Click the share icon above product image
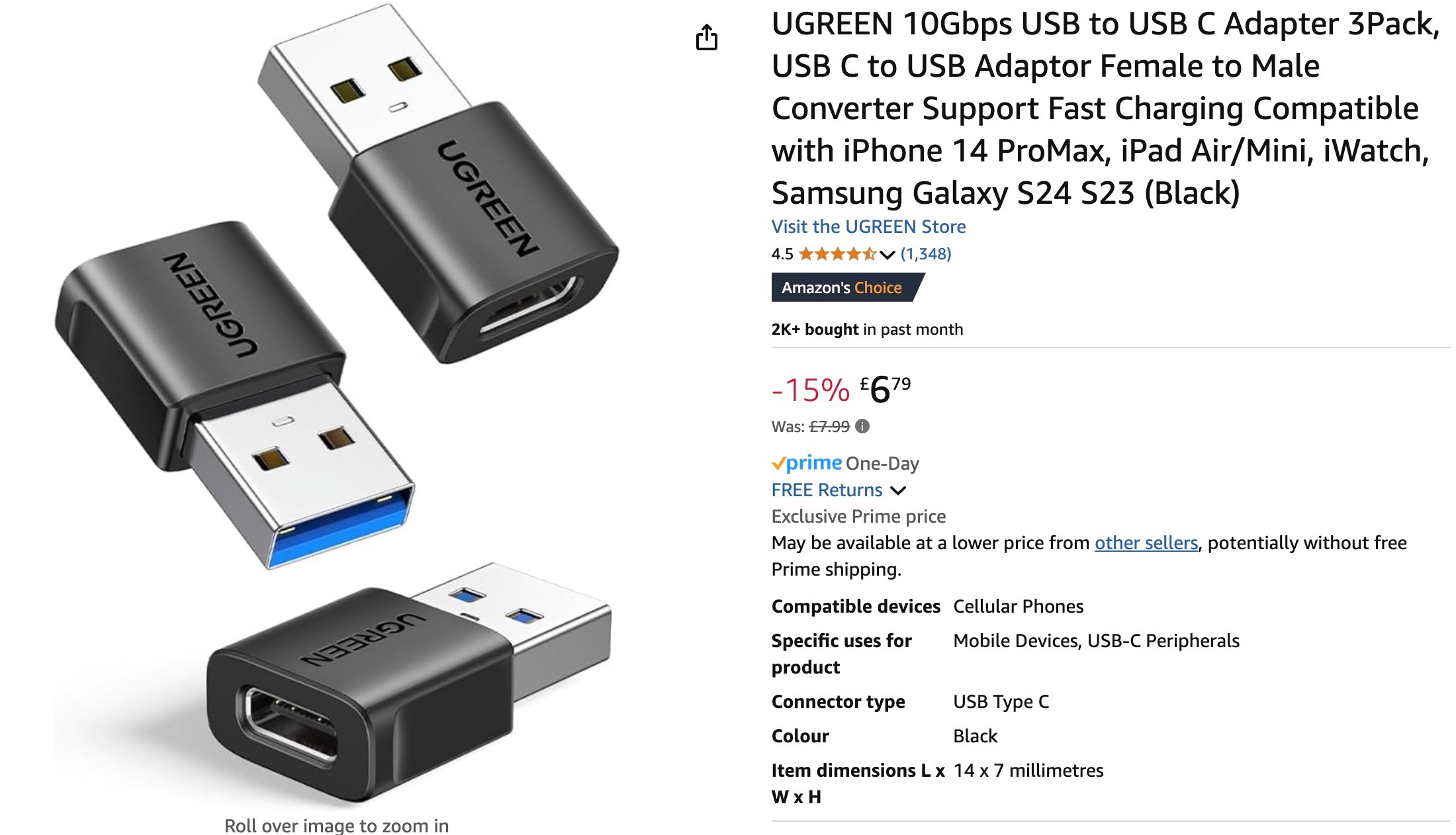Viewport: 1456px width, 835px height. tap(706, 37)
